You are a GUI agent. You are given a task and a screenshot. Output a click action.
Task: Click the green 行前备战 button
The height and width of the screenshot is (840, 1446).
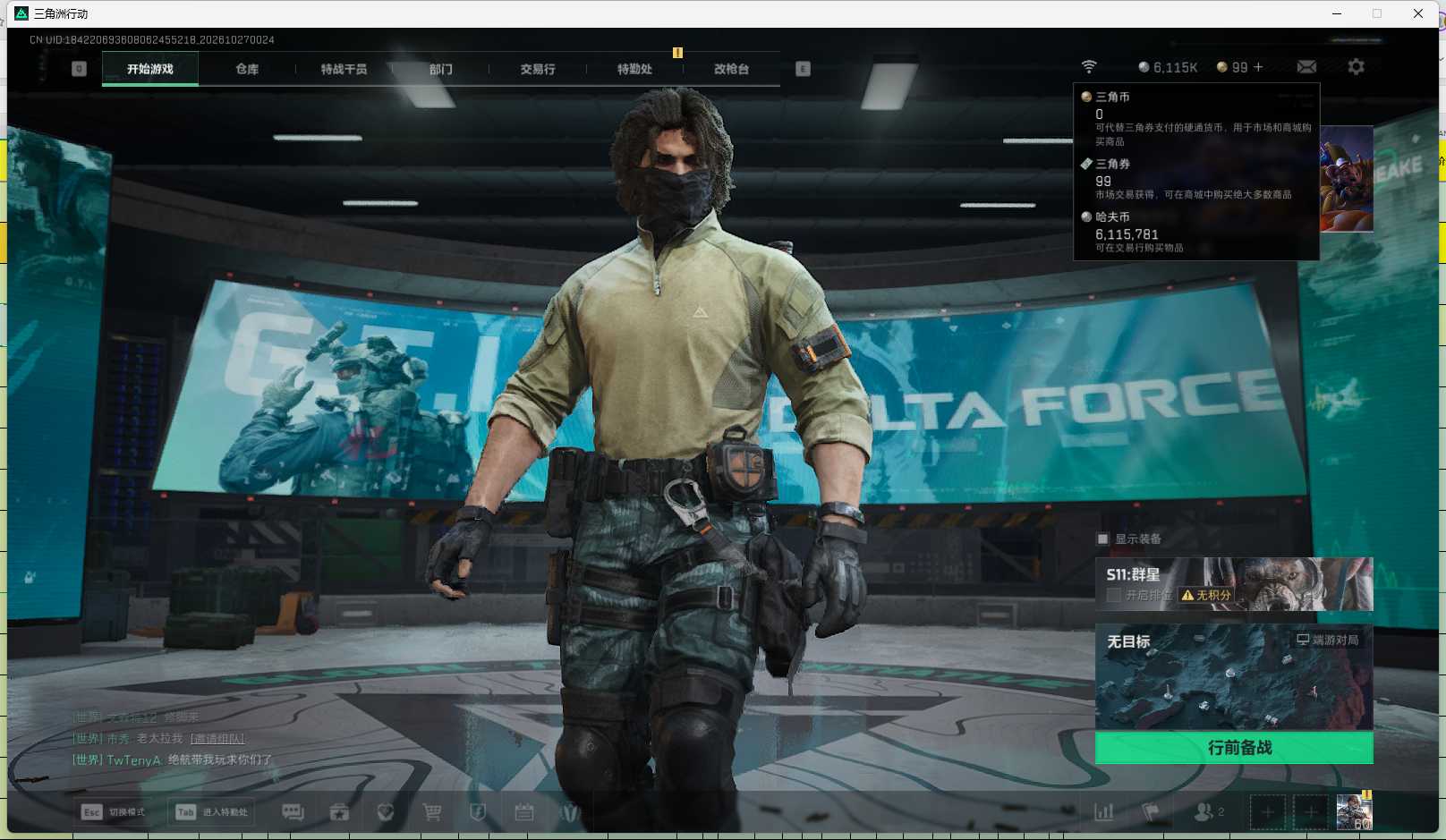click(1234, 748)
